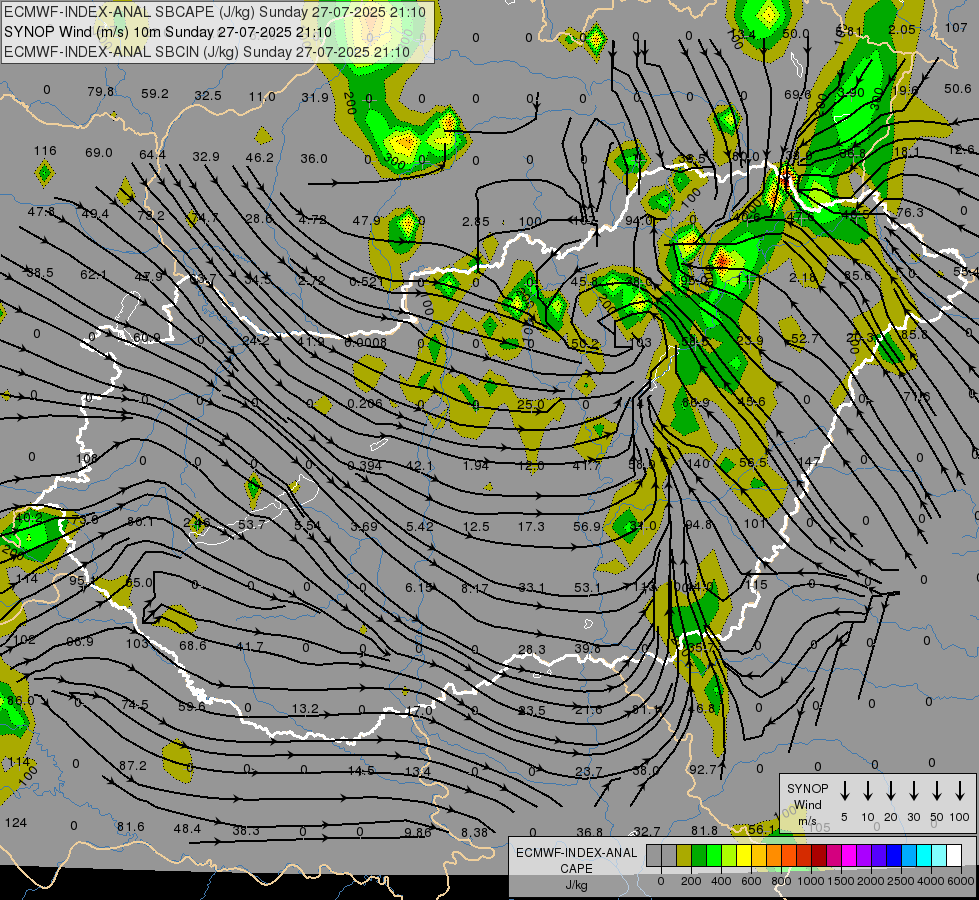This screenshot has width=979, height=900.
Task: Click the map value '74.5'
Action: pos(135,705)
